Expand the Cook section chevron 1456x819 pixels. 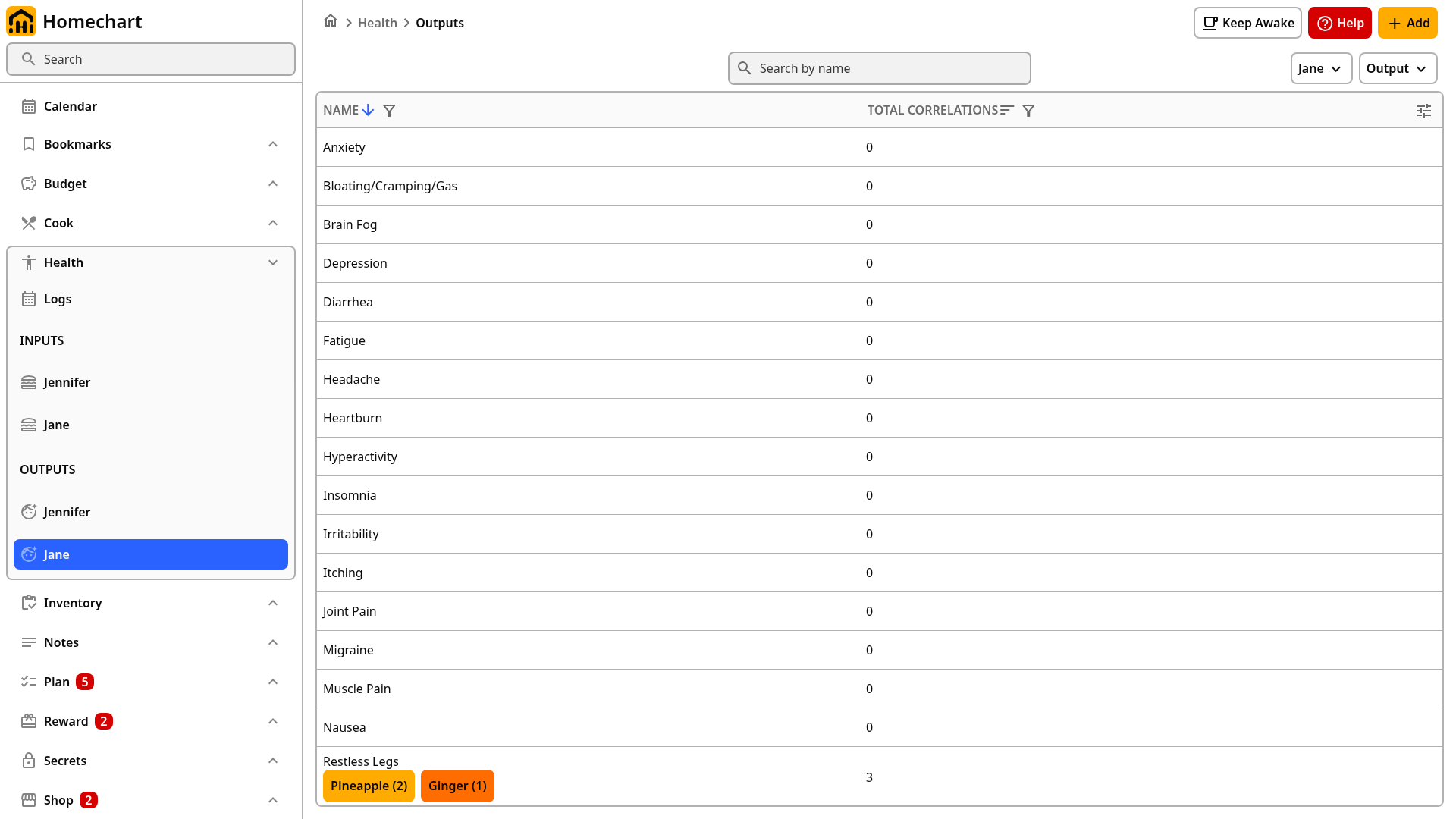click(x=273, y=223)
